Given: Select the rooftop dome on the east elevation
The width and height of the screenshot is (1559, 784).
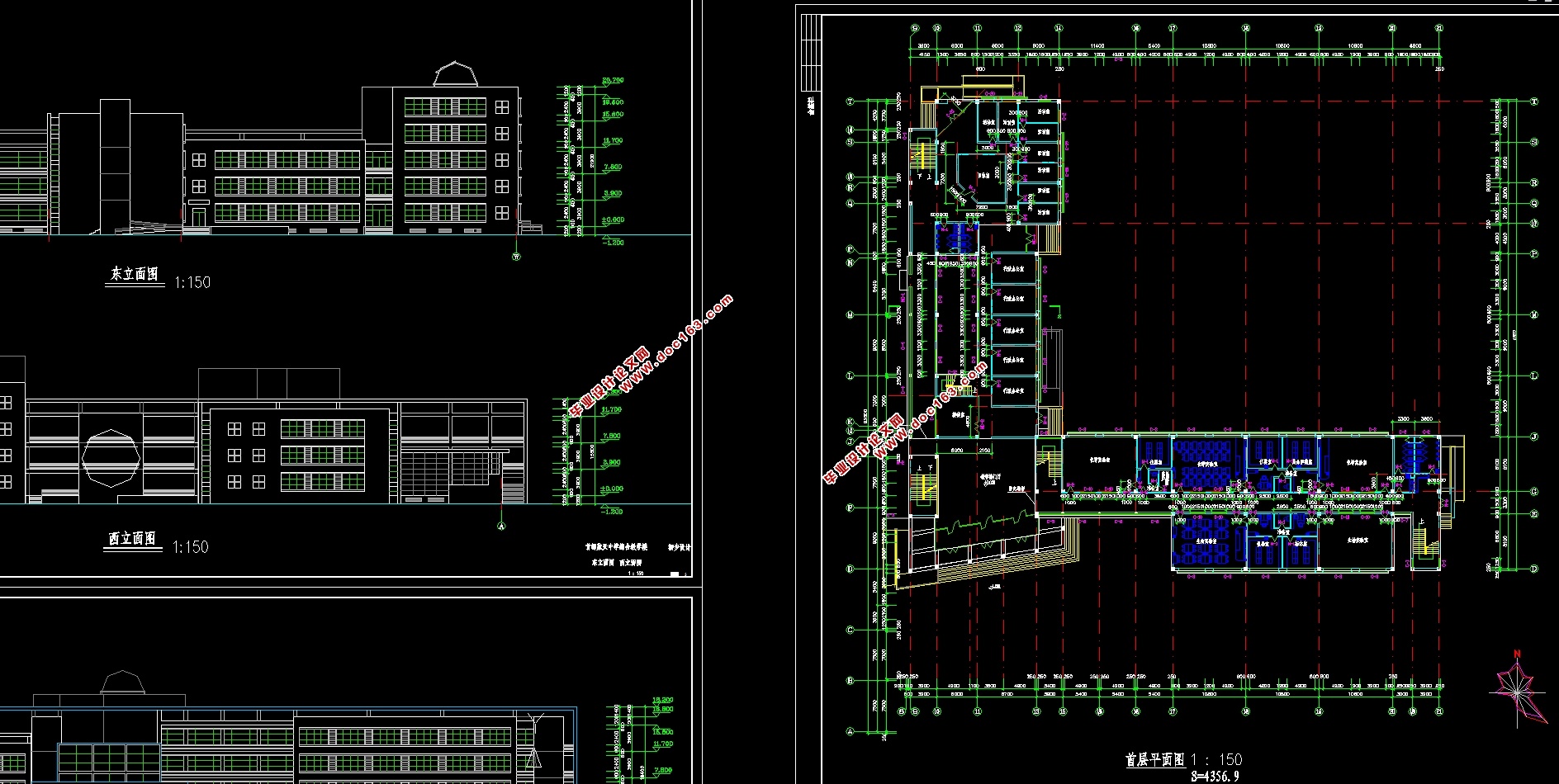Looking at the screenshot, I should coord(457,73).
